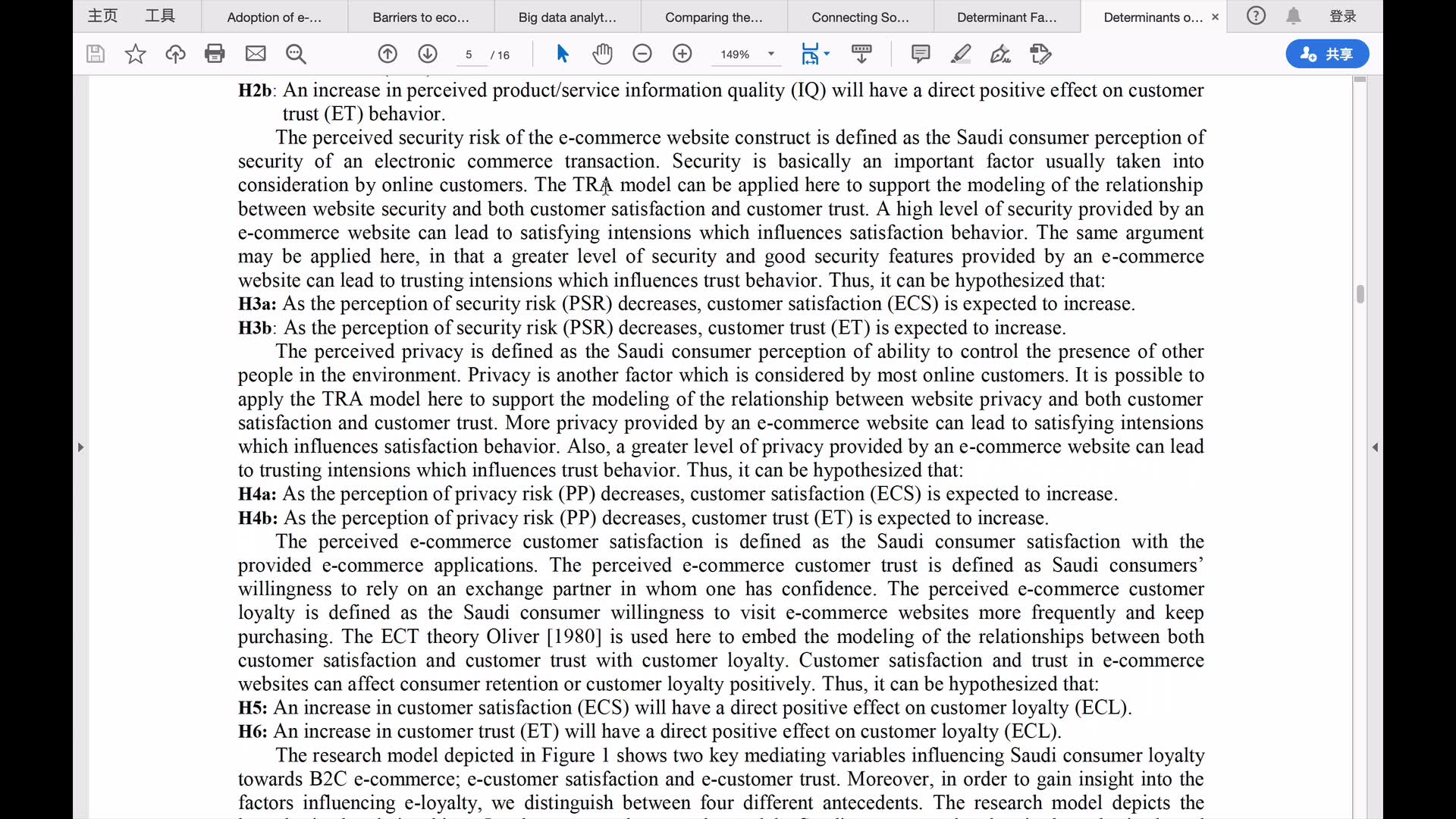Print the document using the printer icon
Viewport: 1456px width, 819px height.
point(215,54)
